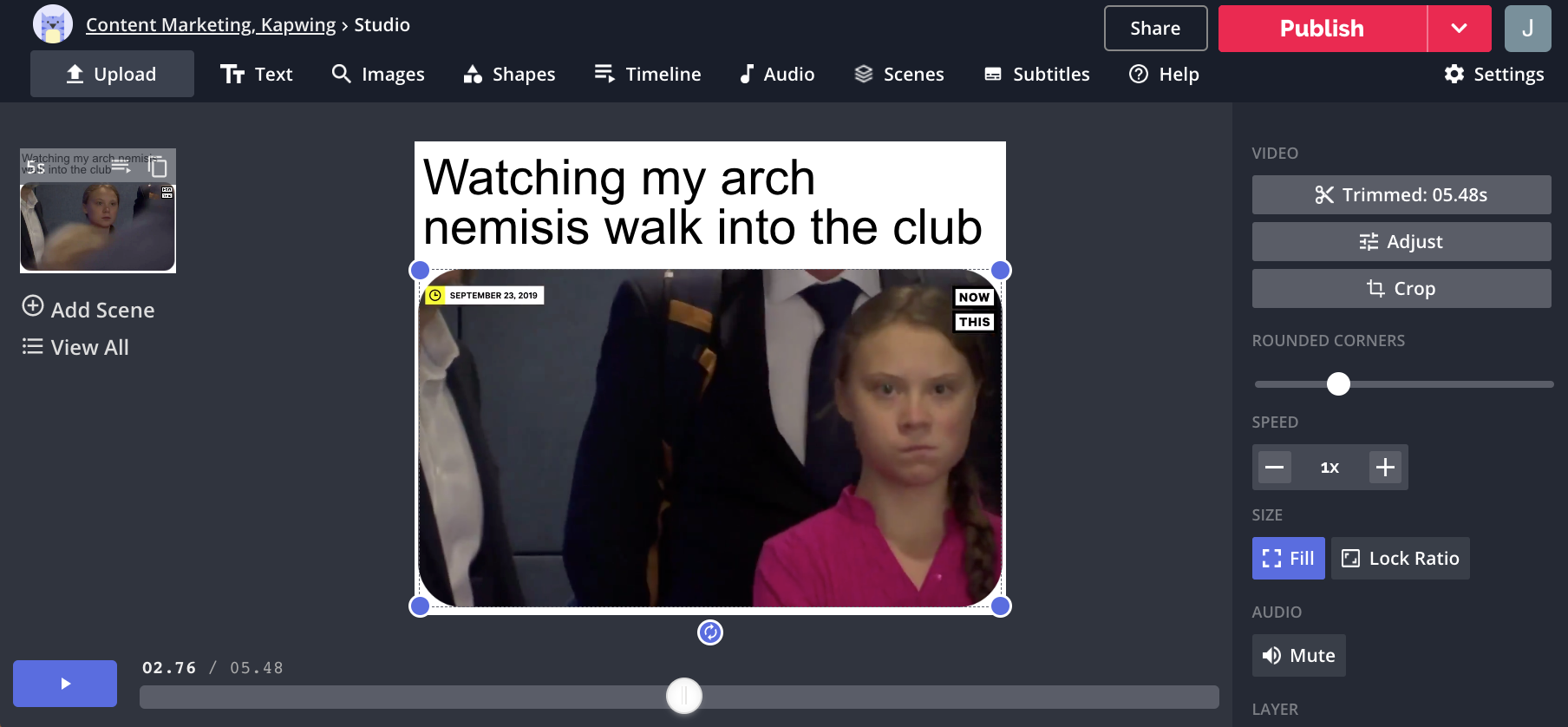Click the Rounded Corners slider handle
Image resolution: width=1568 pixels, height=727 pixels.
[x=1338, y=383]
